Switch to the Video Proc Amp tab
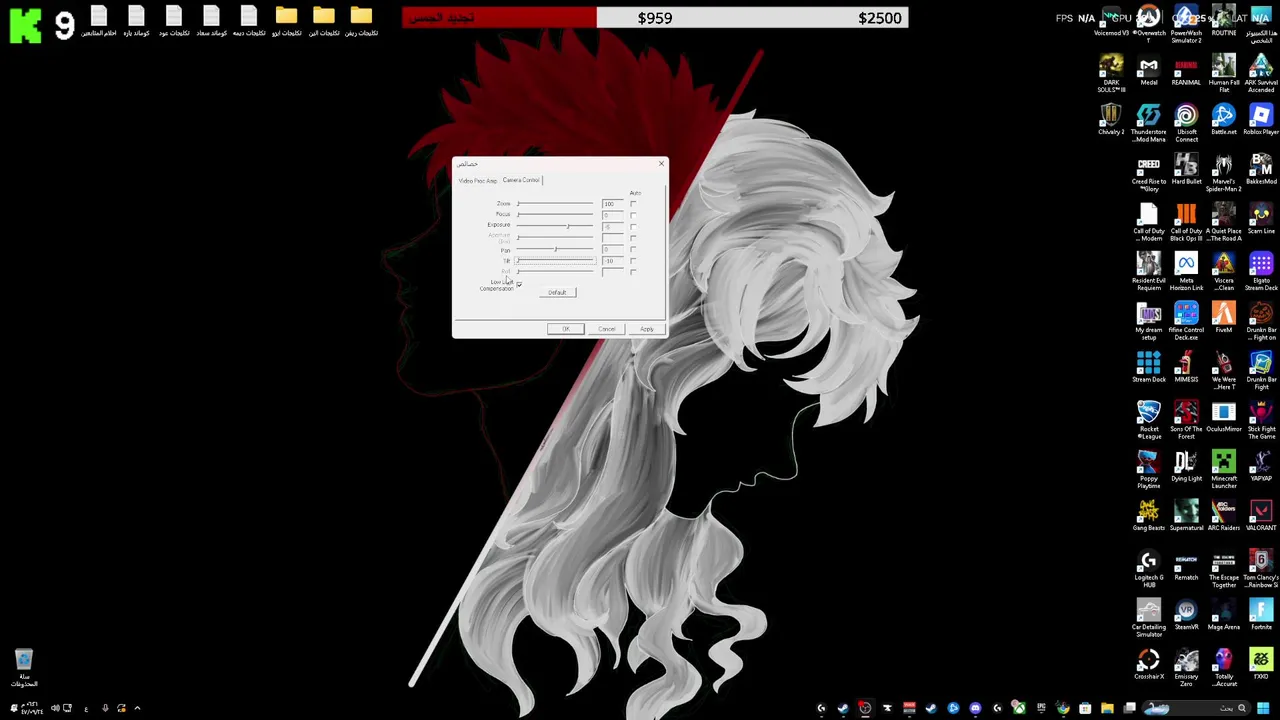Image resolution: width=1280 pixels, height=720 pixels. tap(478, 180)
